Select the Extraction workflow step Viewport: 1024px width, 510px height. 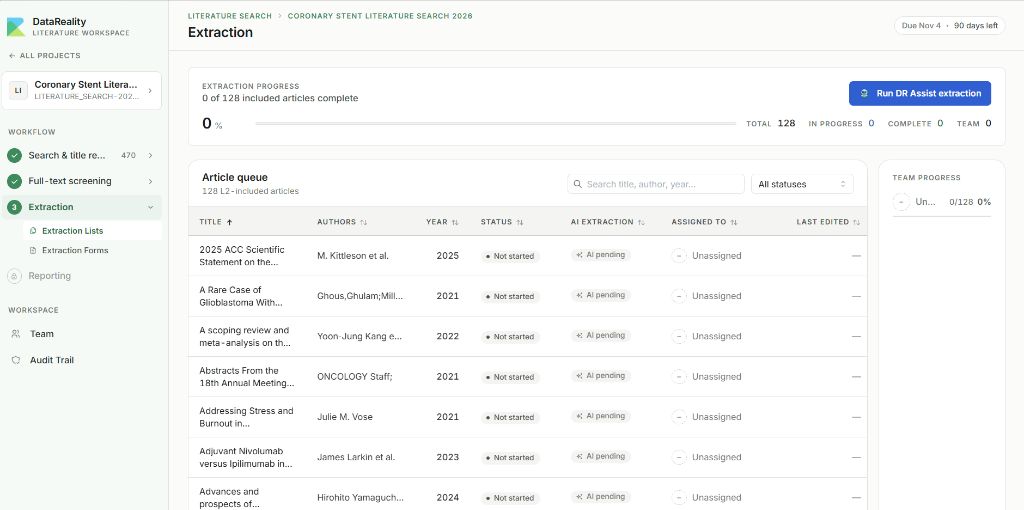click(x=82, y=207)
